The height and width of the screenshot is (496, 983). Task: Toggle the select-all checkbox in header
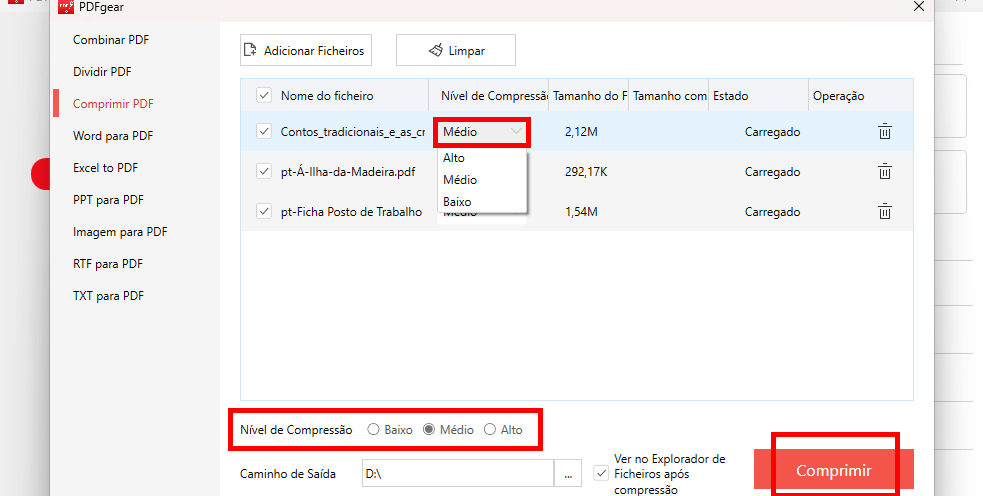[264, 95]
